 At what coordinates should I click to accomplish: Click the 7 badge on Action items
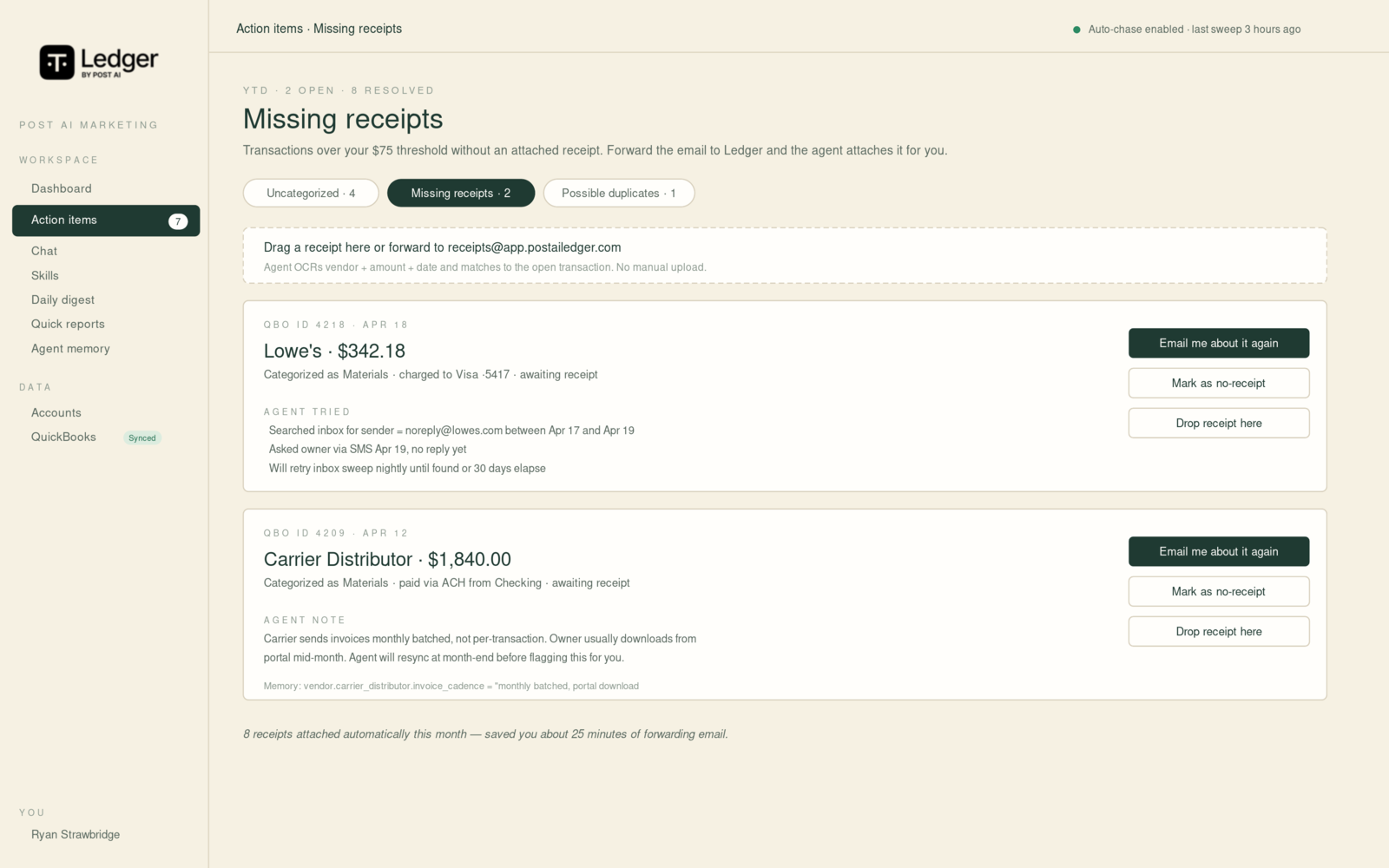pos(178,221)
